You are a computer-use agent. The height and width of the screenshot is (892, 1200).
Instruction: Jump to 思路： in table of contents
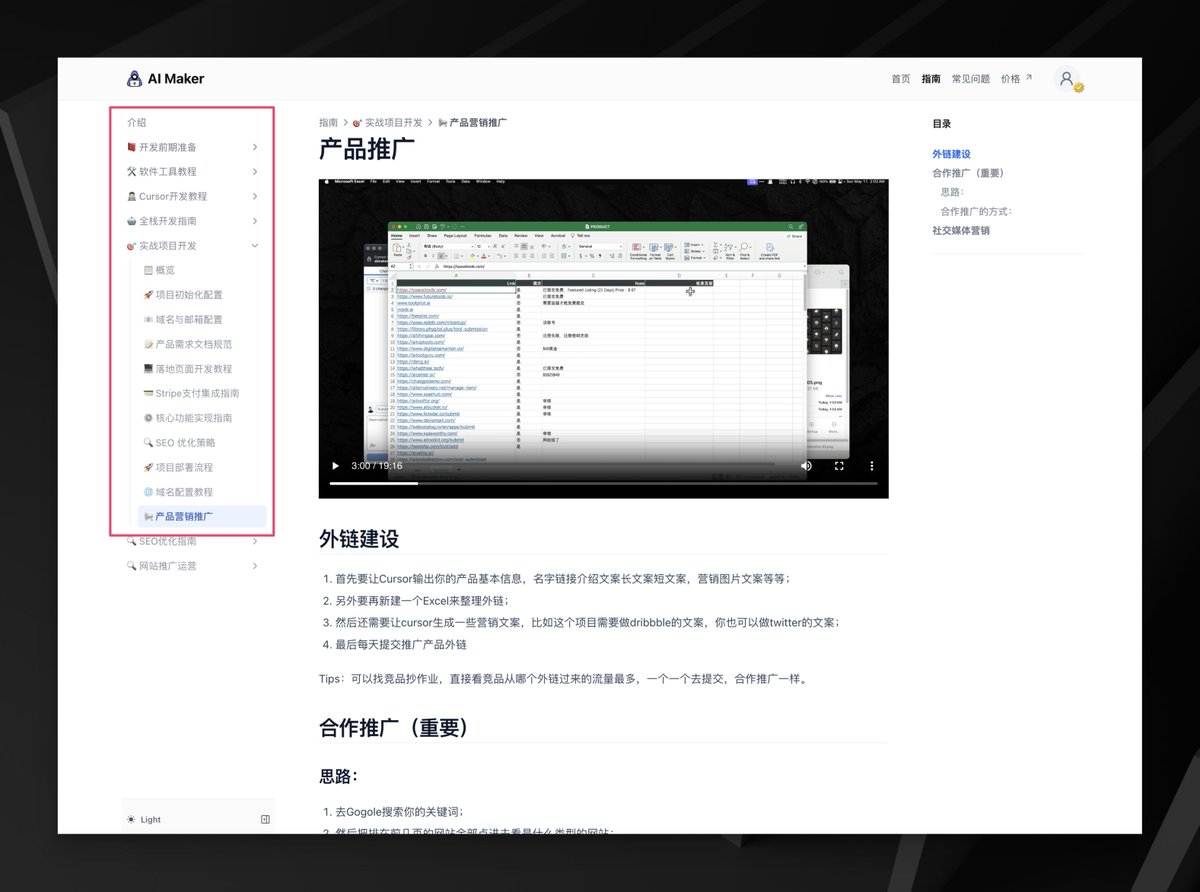[x=952, y=192]
